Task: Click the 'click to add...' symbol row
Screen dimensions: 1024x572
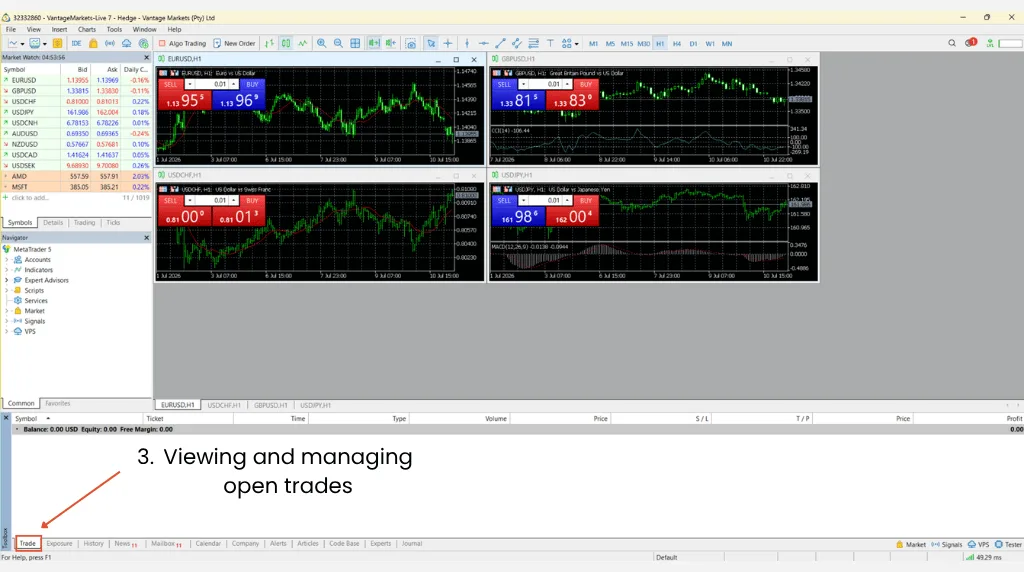Action: pos(76,198)
